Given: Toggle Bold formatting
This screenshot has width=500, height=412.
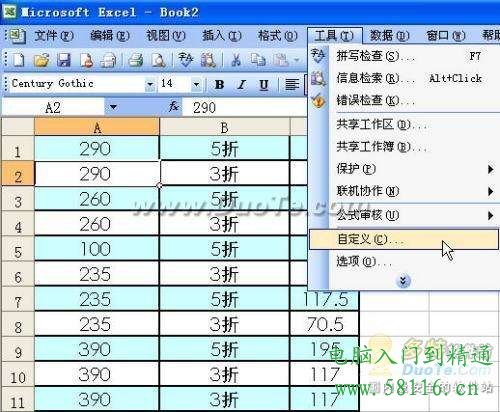Looking at the screenshot, I should (219, 85).
